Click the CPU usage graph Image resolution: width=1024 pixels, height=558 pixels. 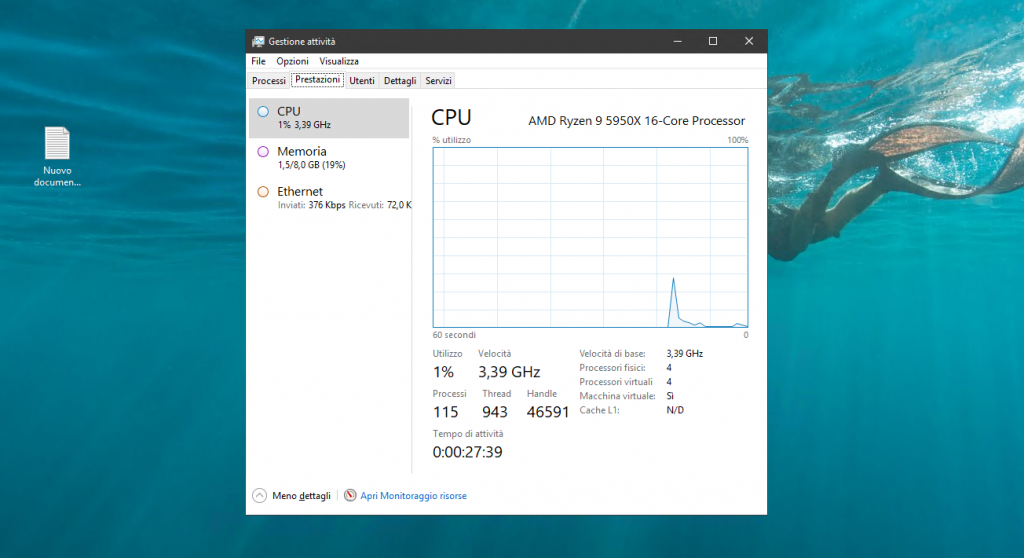tap(590, 237)
